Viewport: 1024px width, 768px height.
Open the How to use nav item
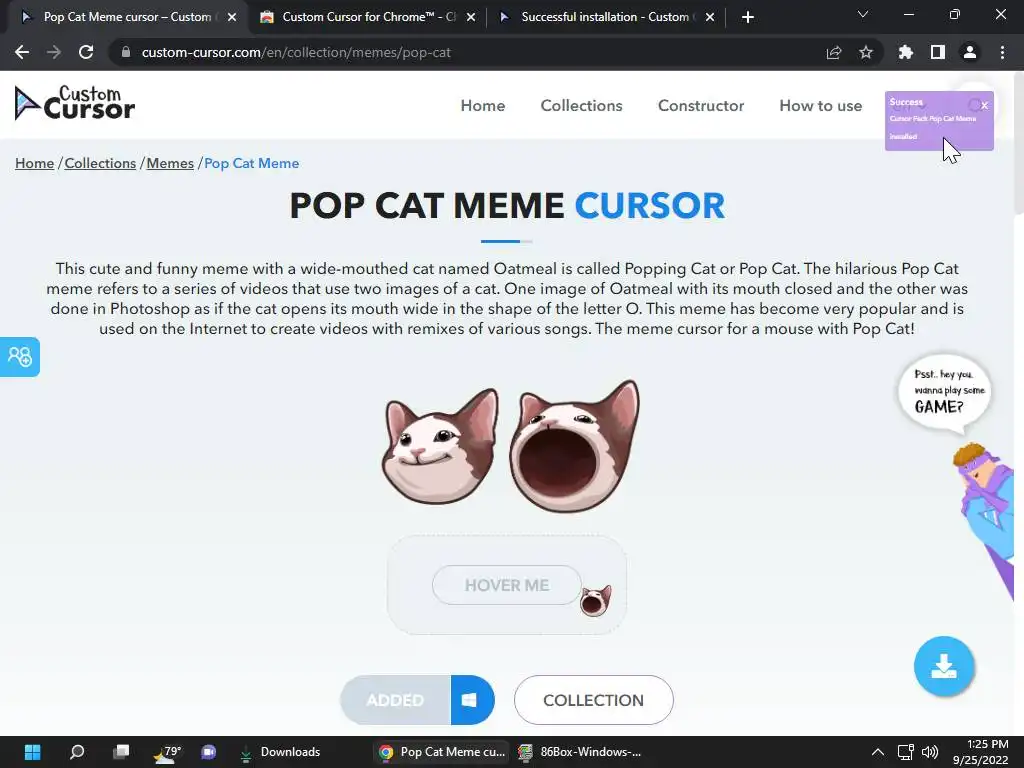pos(821,106)
